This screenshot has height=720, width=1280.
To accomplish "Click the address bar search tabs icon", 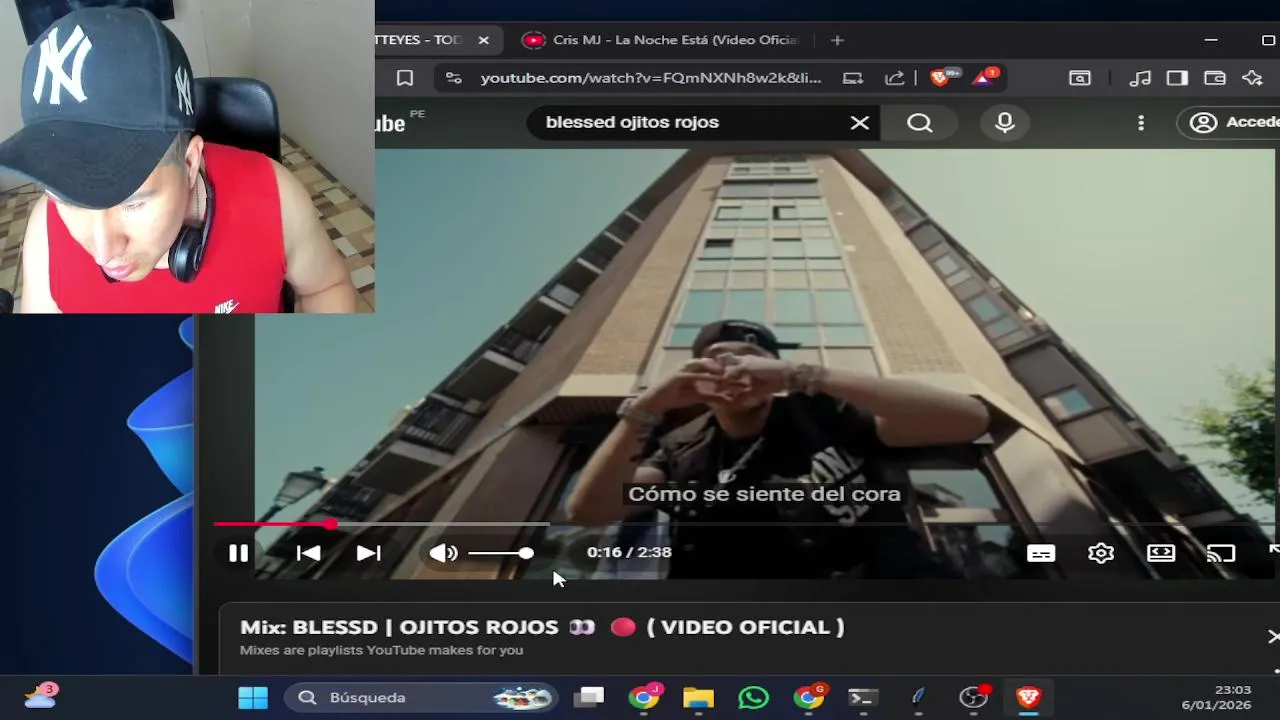I will pyautogui.click(x=1080, y=78).
